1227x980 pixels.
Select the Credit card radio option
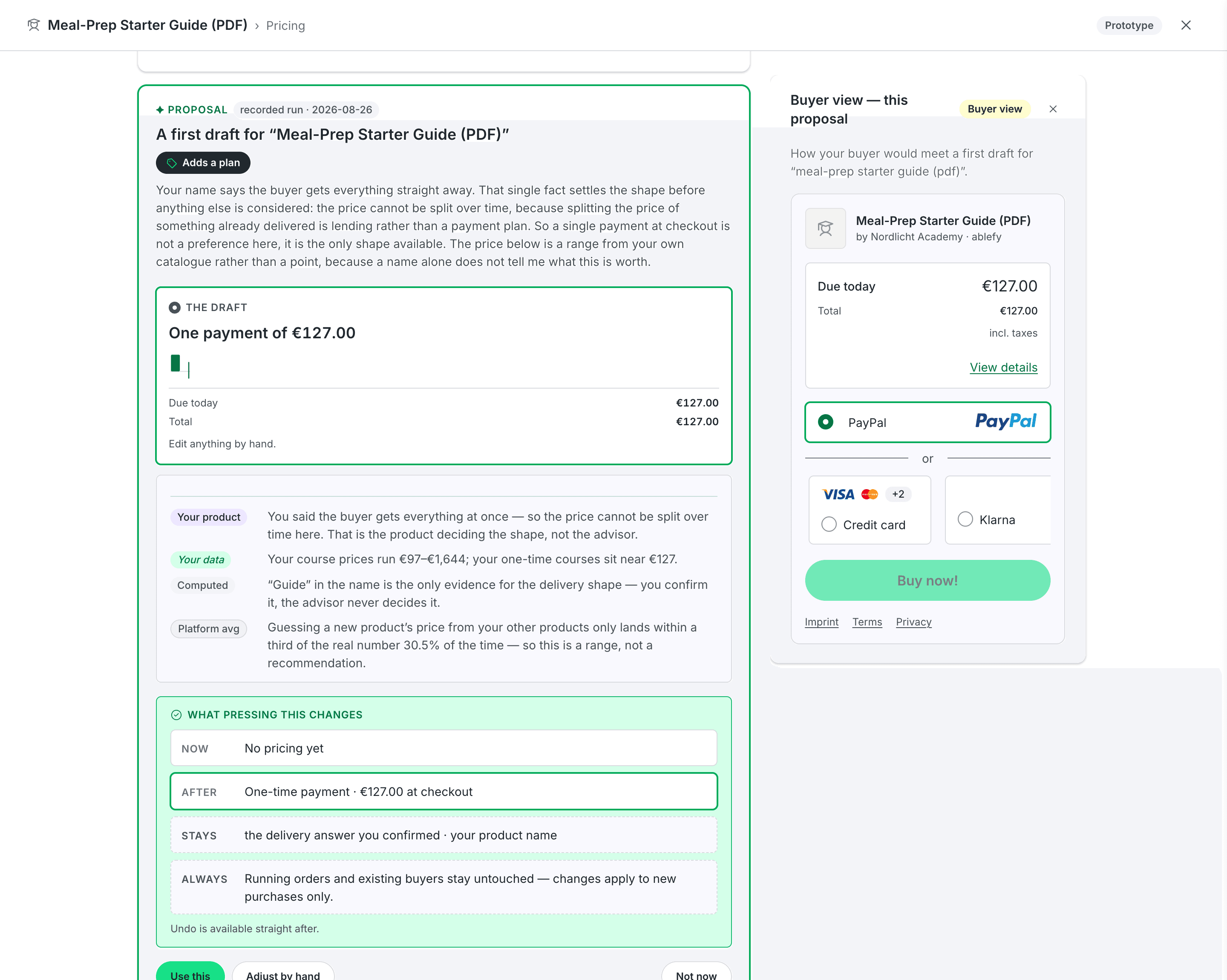pos(829,524)
